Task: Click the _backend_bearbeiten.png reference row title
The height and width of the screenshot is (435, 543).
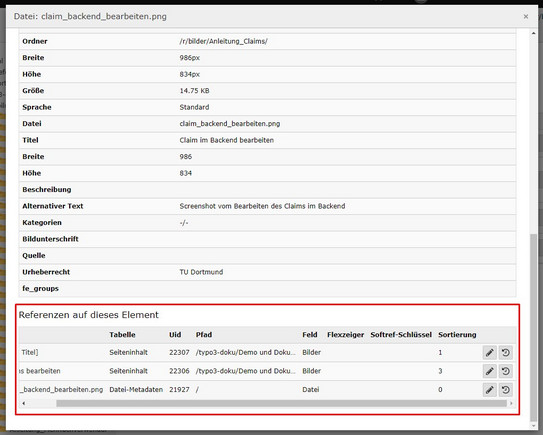Action: tap(61, 390)
